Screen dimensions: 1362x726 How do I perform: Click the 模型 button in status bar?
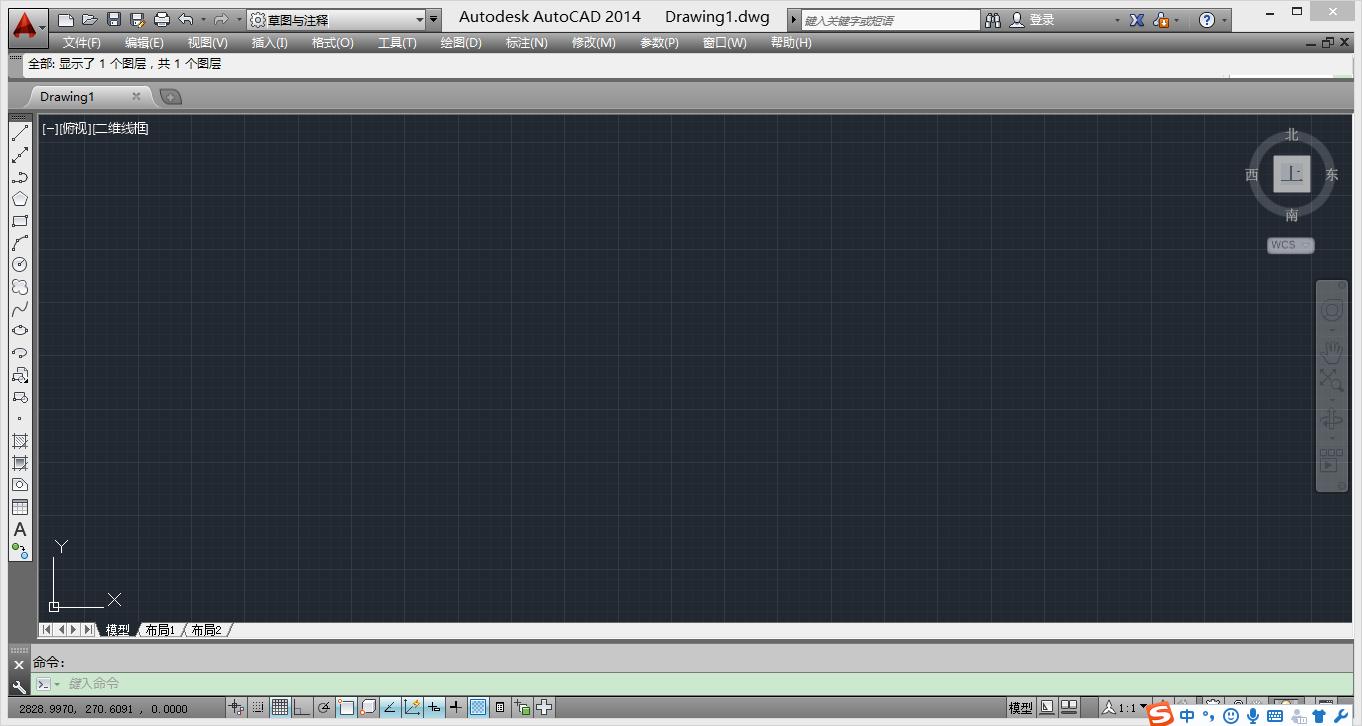(x=1020, y=708)
